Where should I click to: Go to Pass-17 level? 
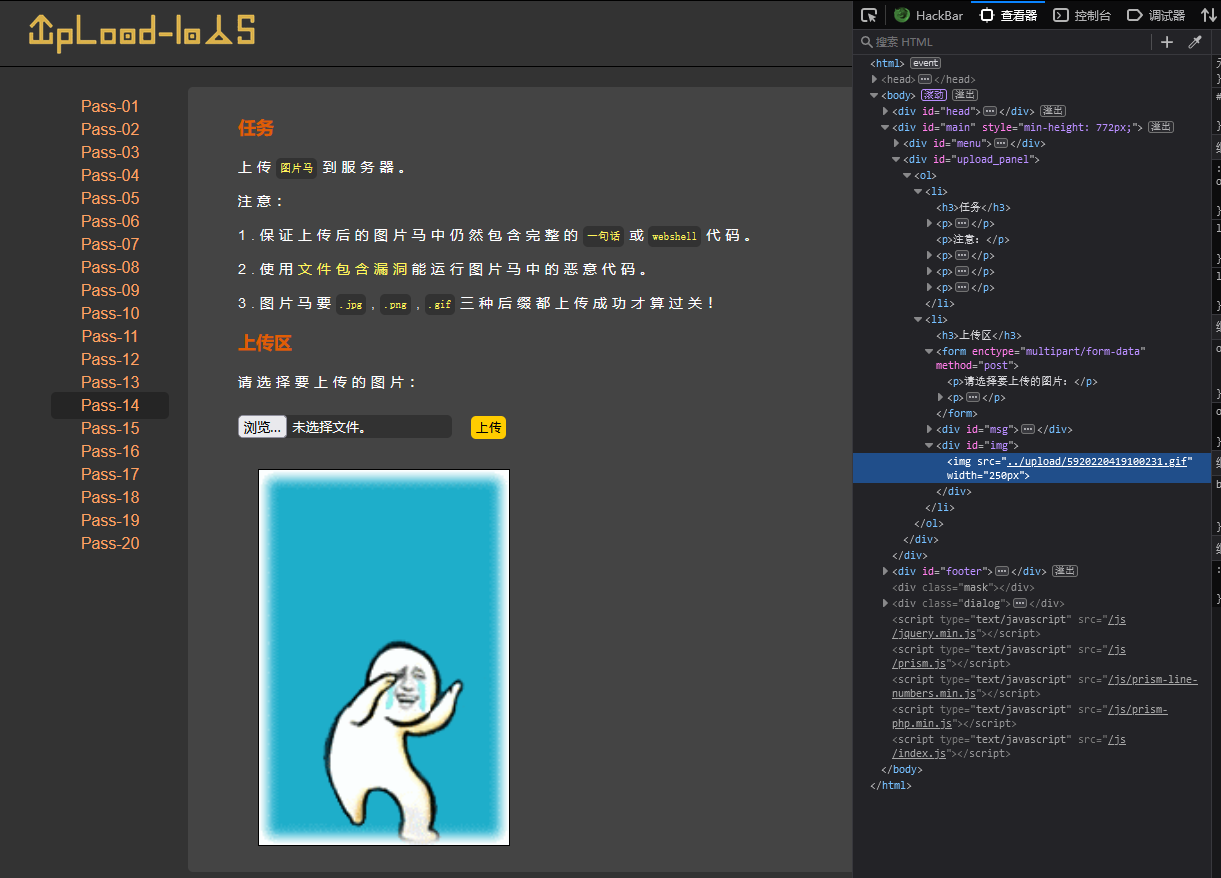(110, 474)
